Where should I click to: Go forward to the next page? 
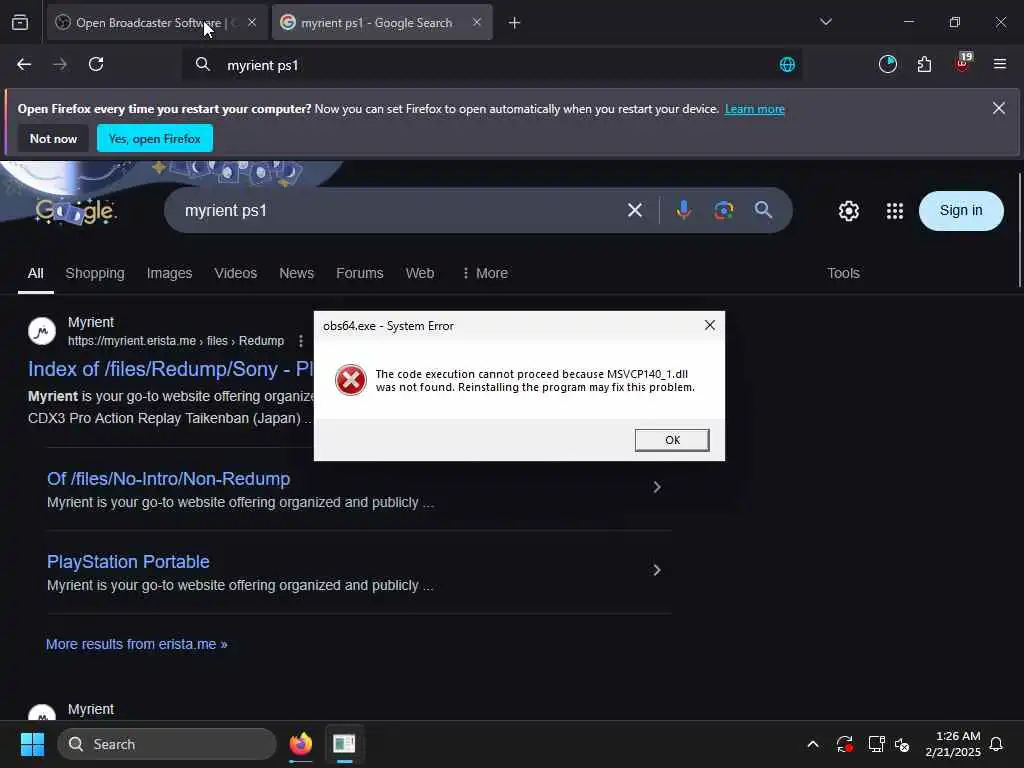click(x=60, y=64)
